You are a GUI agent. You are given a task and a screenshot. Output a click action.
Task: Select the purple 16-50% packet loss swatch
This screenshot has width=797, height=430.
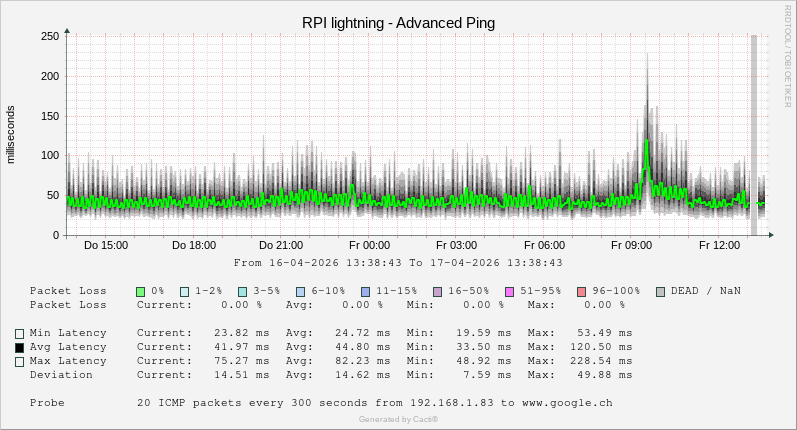(437, 291)
